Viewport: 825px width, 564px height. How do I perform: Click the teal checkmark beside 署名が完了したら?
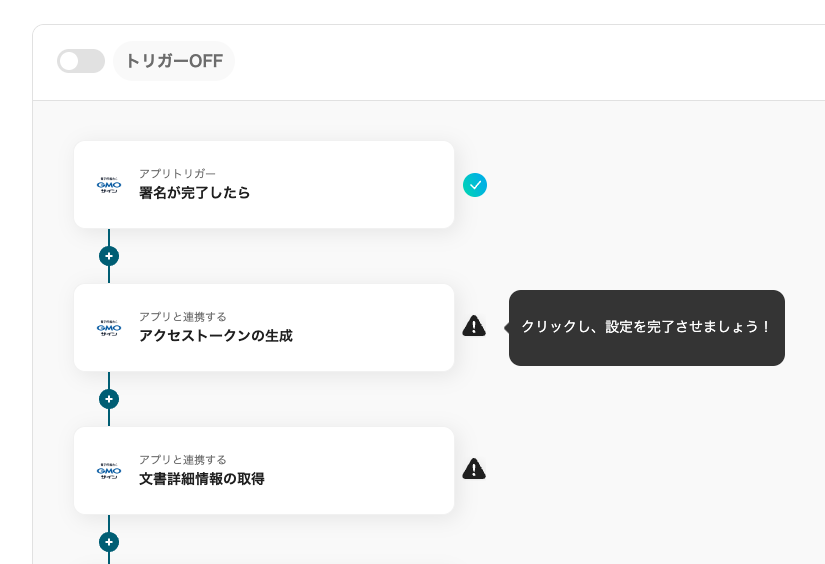pos(475,185)
